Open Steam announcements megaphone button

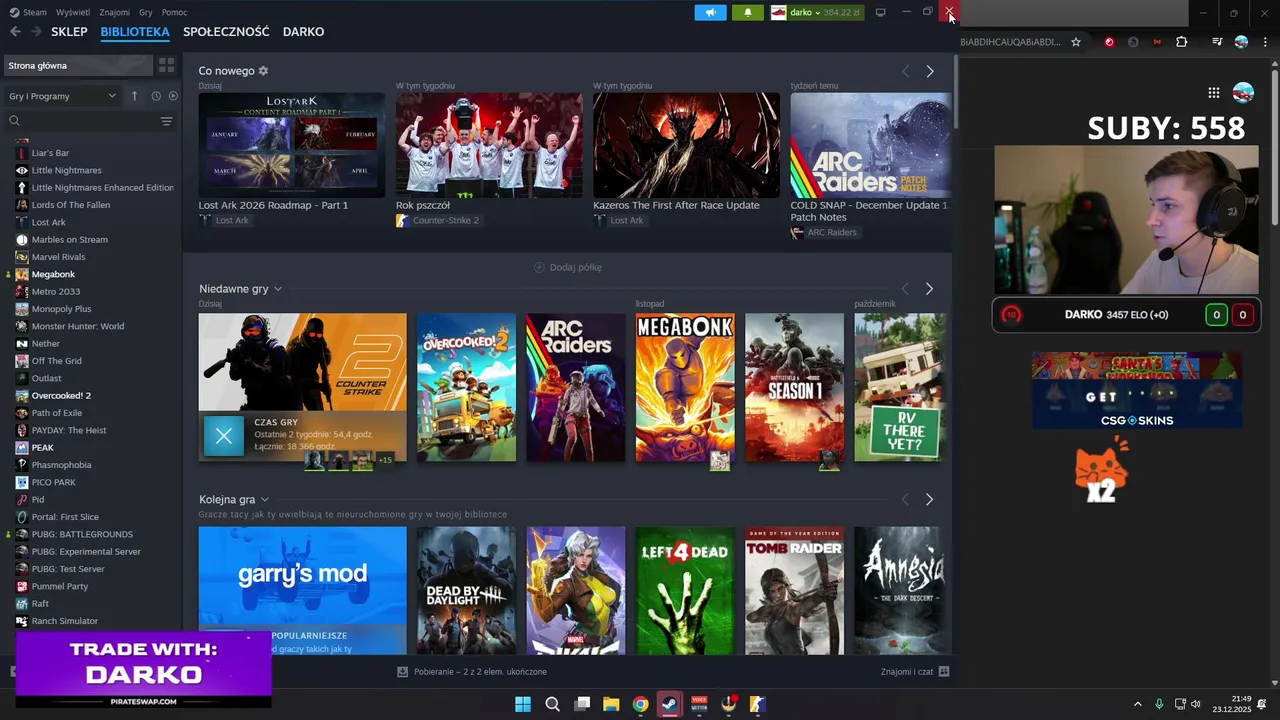(711, 12)
